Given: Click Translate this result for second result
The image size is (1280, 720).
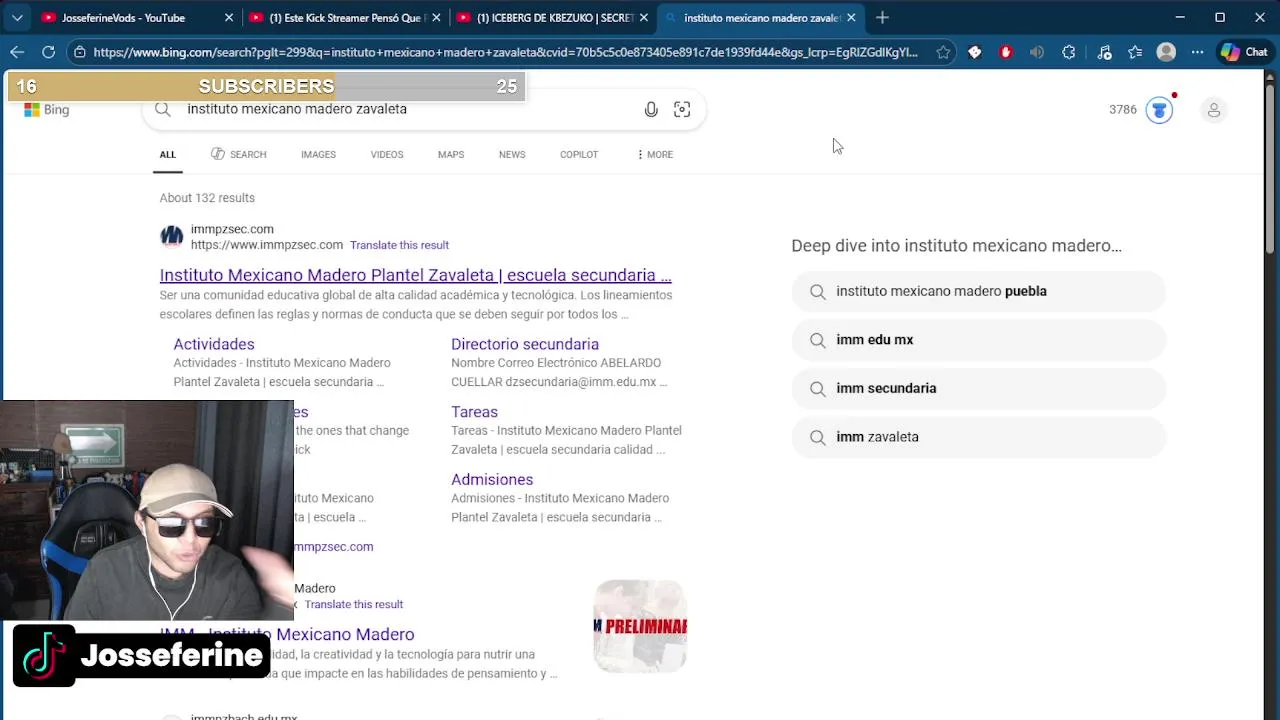Looking at the screenshot, I should coord(354,604).
